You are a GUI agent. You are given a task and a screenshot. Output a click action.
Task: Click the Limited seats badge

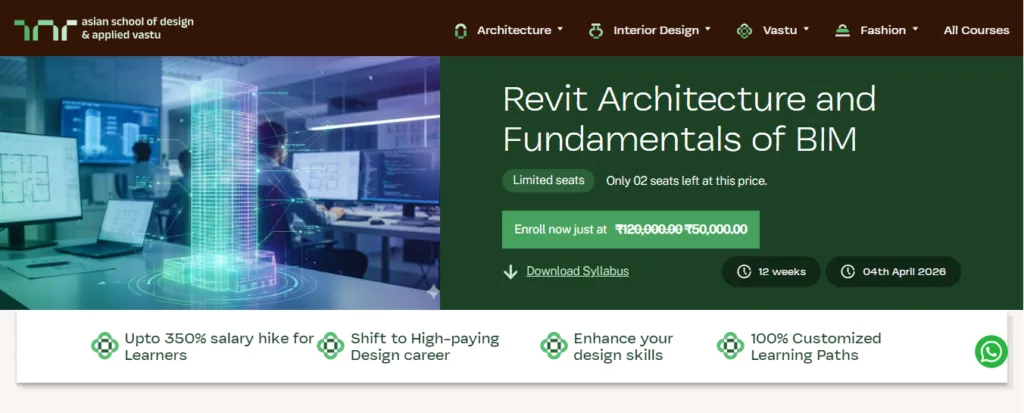click(x=548, y=180)
